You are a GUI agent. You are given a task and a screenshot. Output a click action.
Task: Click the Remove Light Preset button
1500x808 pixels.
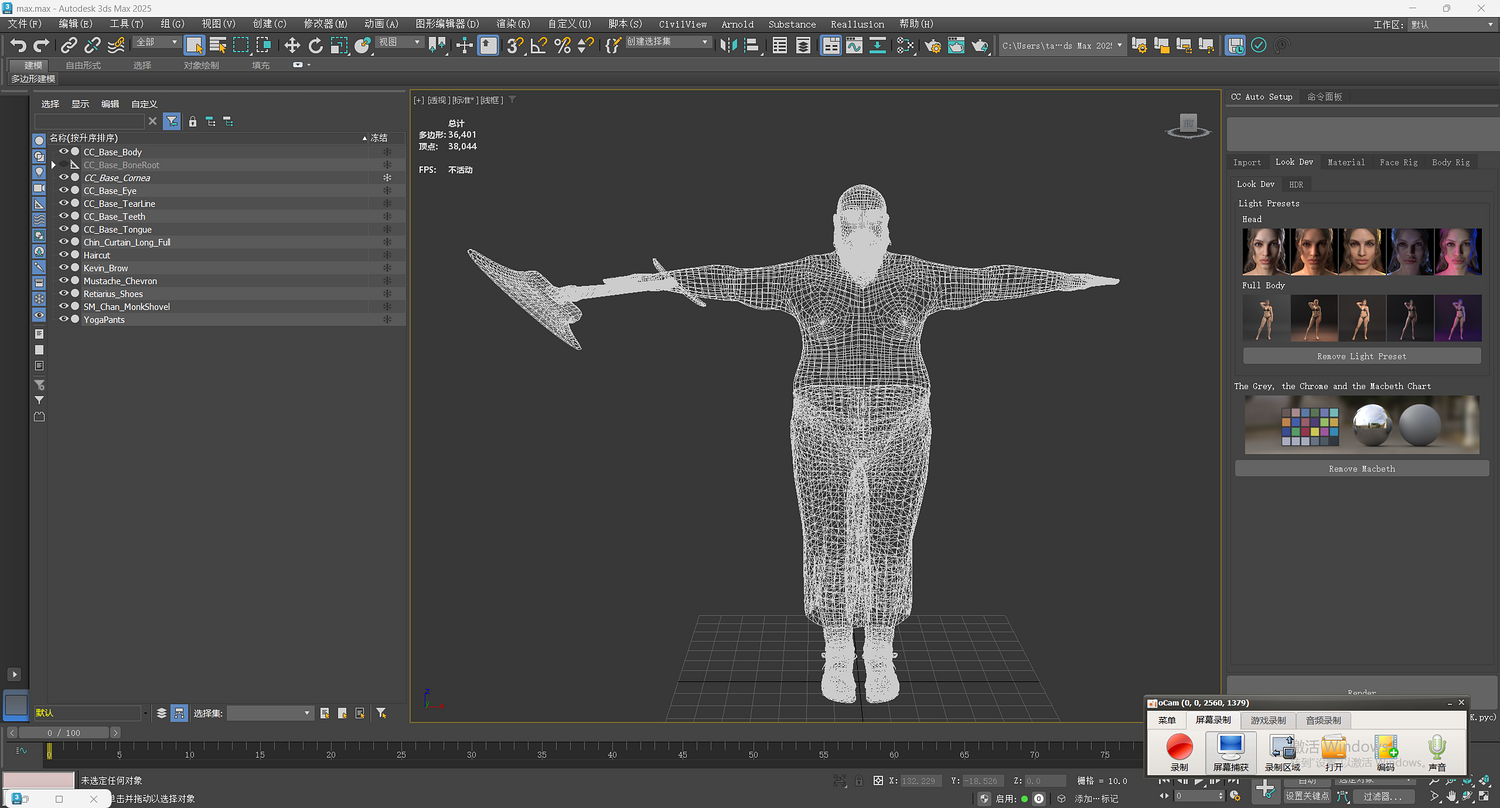coord(1361,356)
